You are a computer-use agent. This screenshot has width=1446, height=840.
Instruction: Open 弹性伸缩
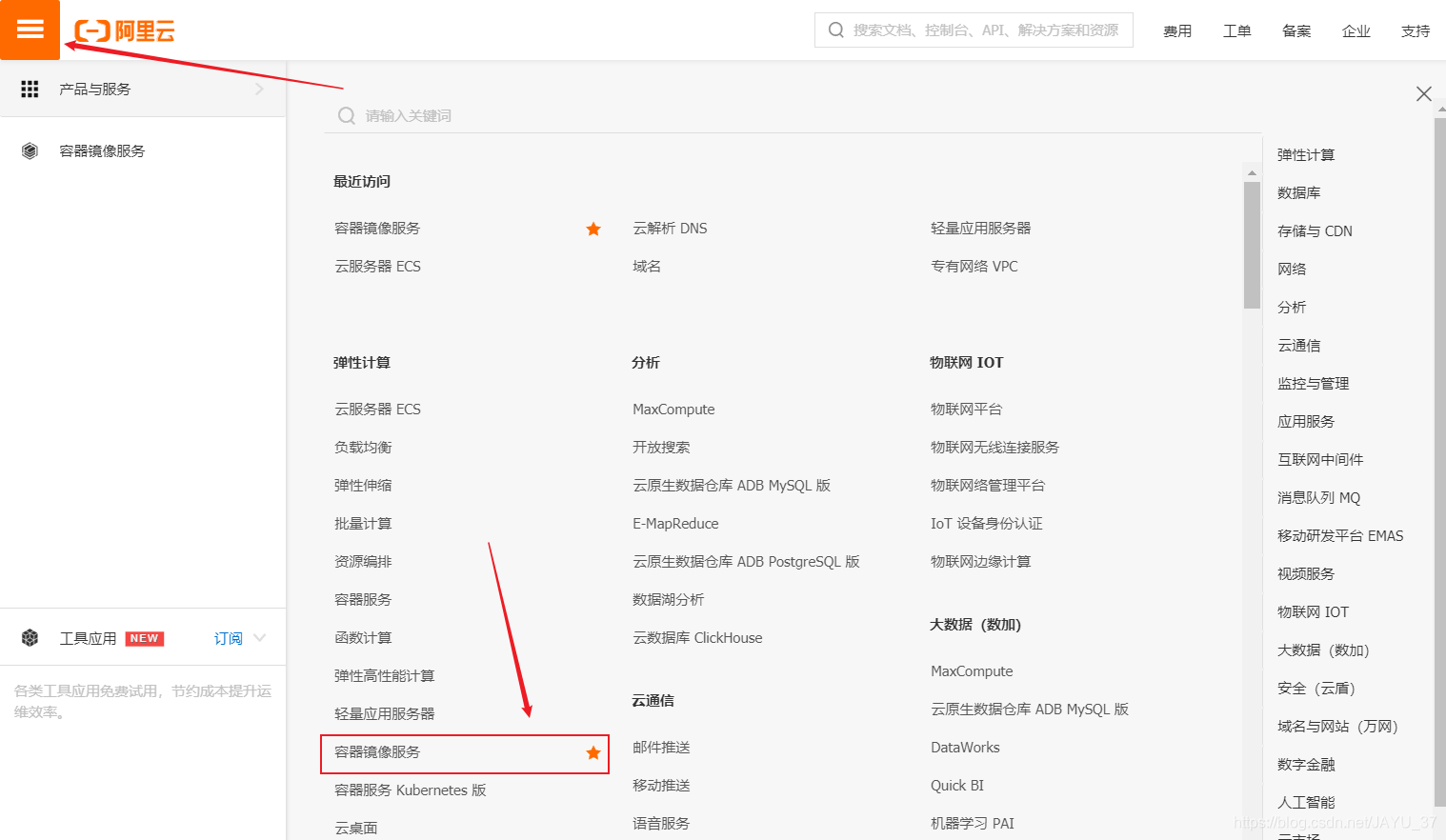click(x=363, y=486)
